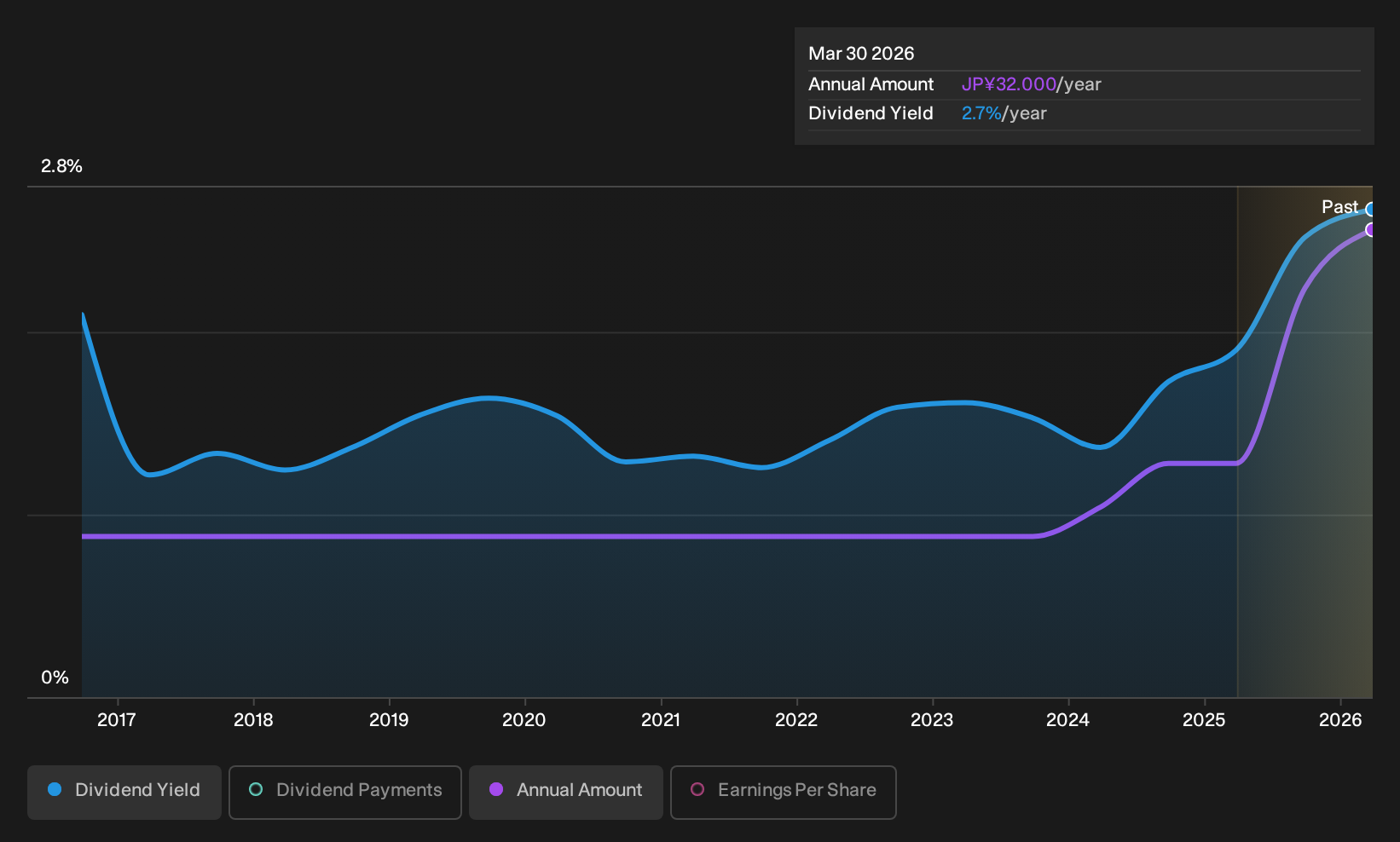Select the purple annual amount endpoint marker
Screen dimensions: 1400x842
coord(1370,230)
